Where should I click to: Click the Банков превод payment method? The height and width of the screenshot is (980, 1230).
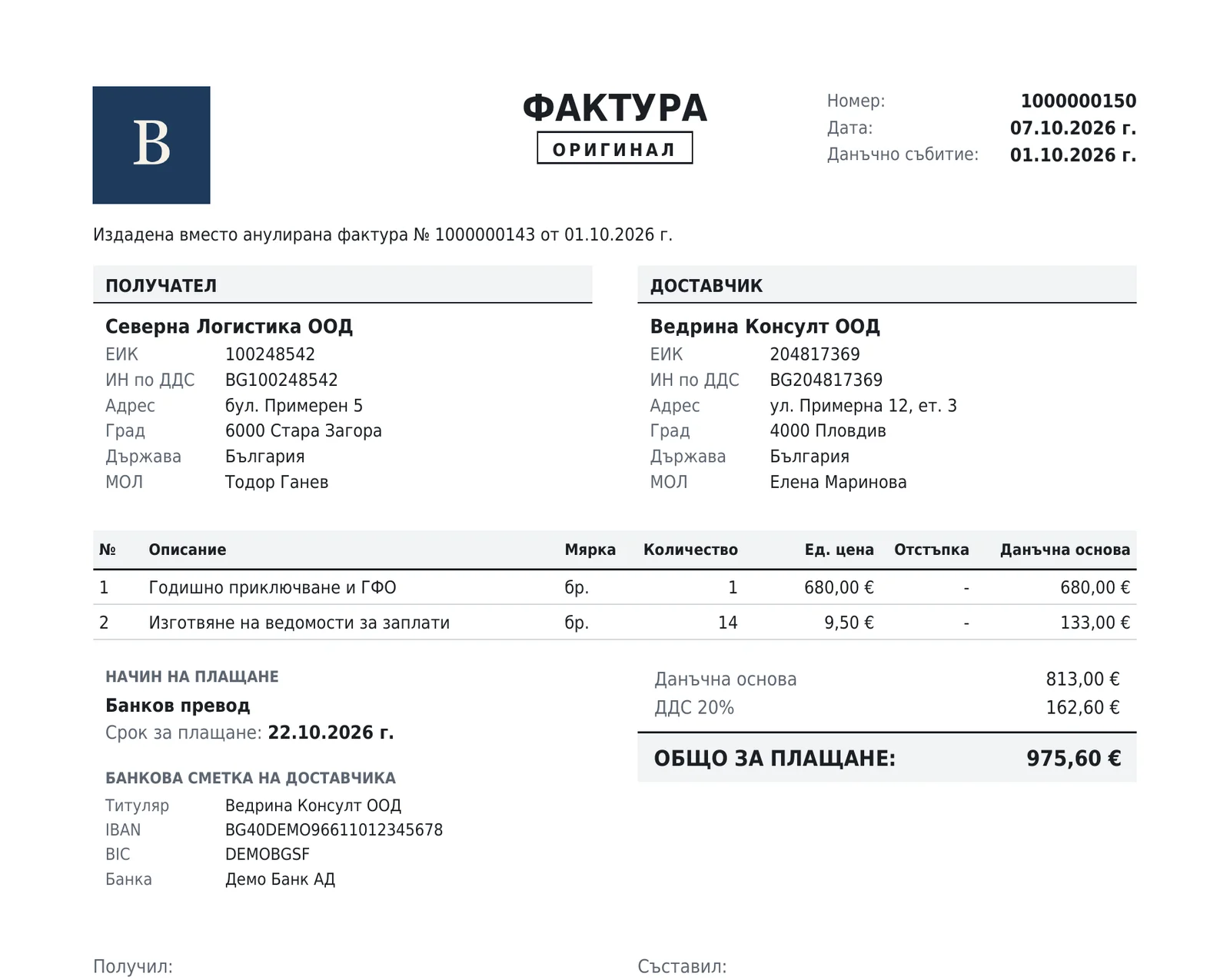pyautogui.click(x=178, y=706)
